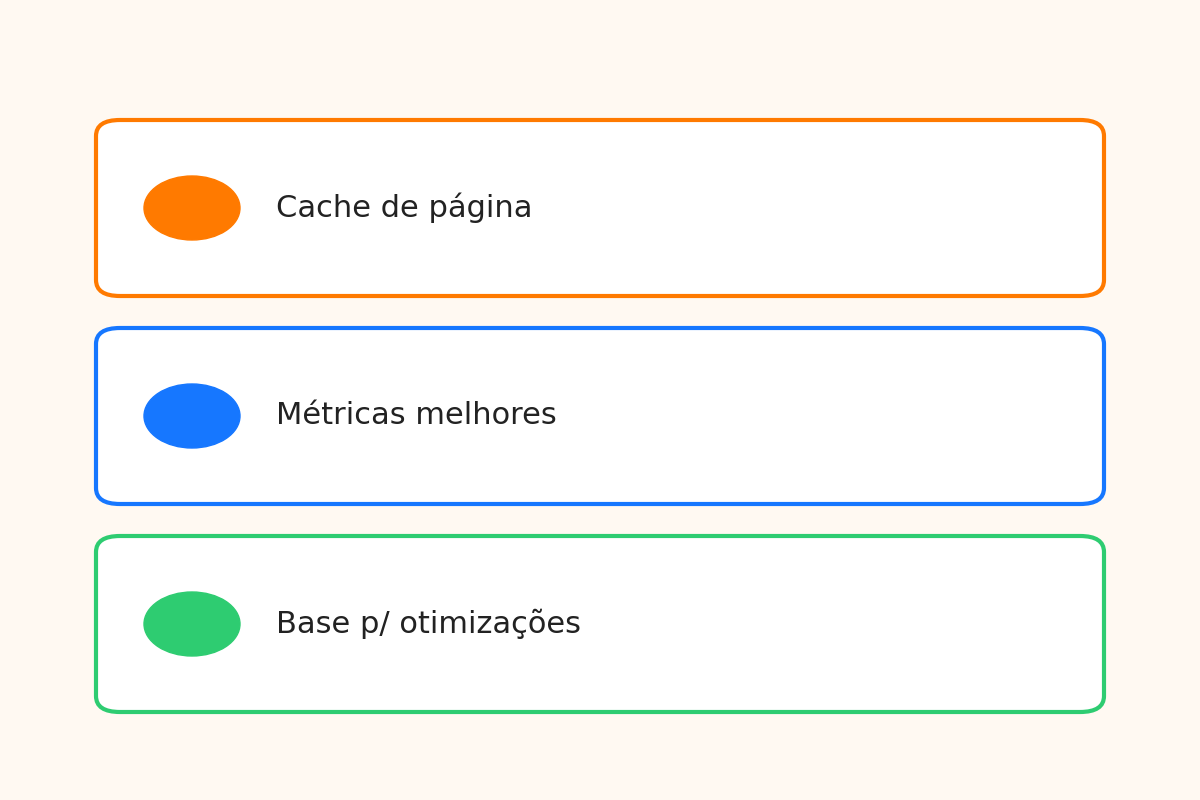Click the blue circle icon
Viewport: 1200px width, 800px height.
click(192, 416)
